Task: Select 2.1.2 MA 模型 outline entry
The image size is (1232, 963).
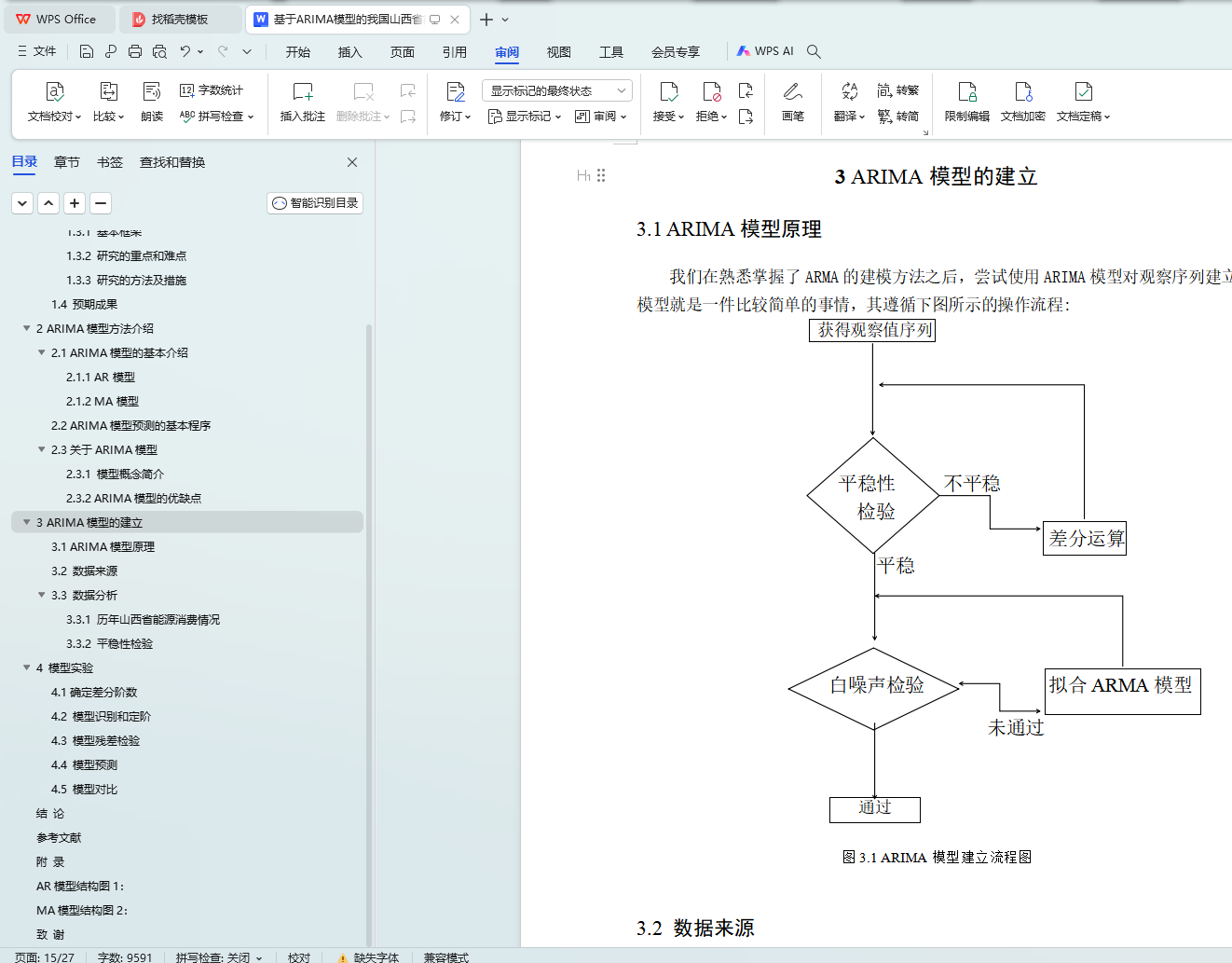Action: (103, 401)
